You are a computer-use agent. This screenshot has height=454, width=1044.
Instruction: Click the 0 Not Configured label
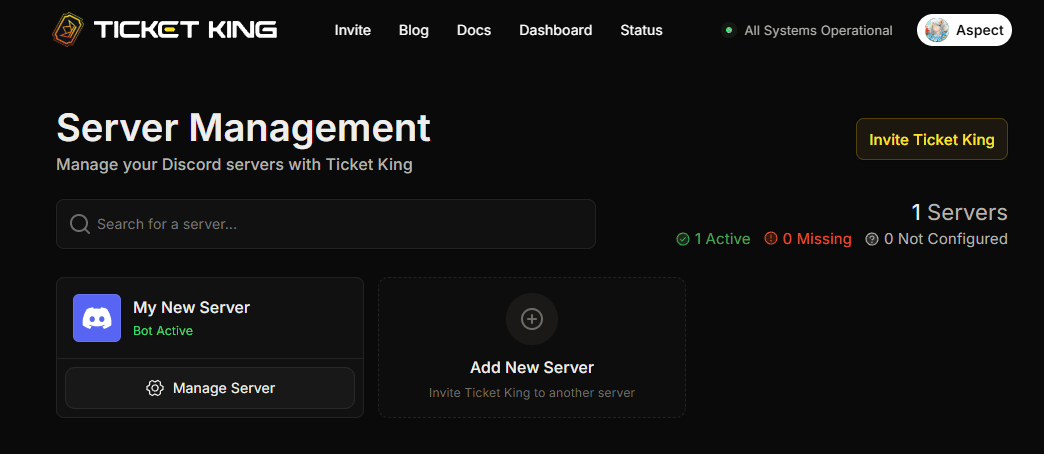945,239
